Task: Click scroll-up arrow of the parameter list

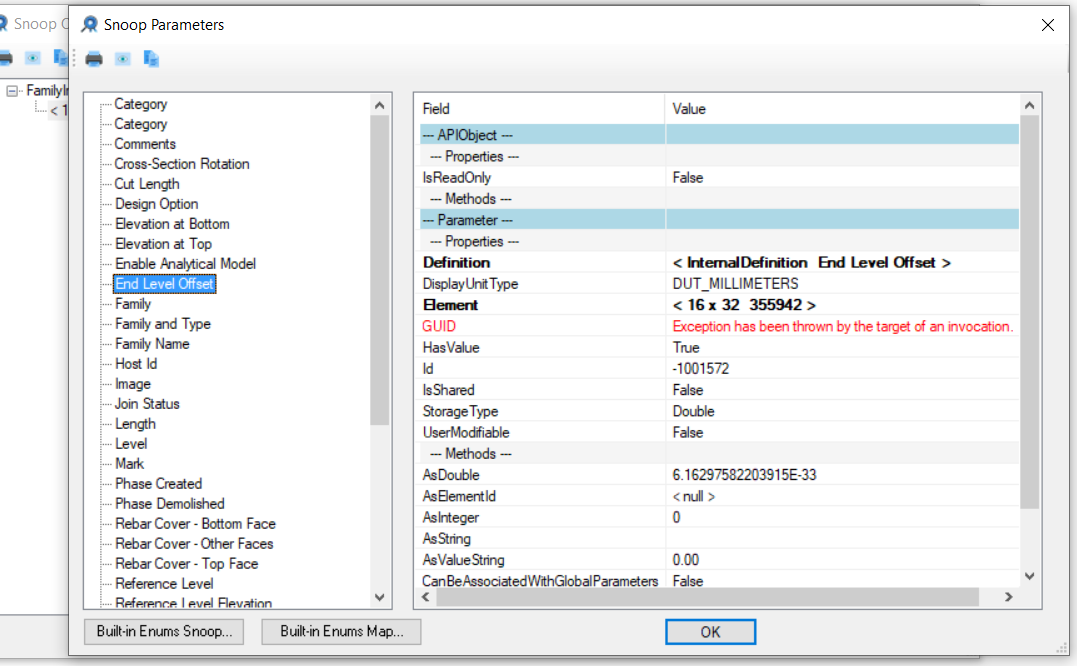Action: [379, 105]
